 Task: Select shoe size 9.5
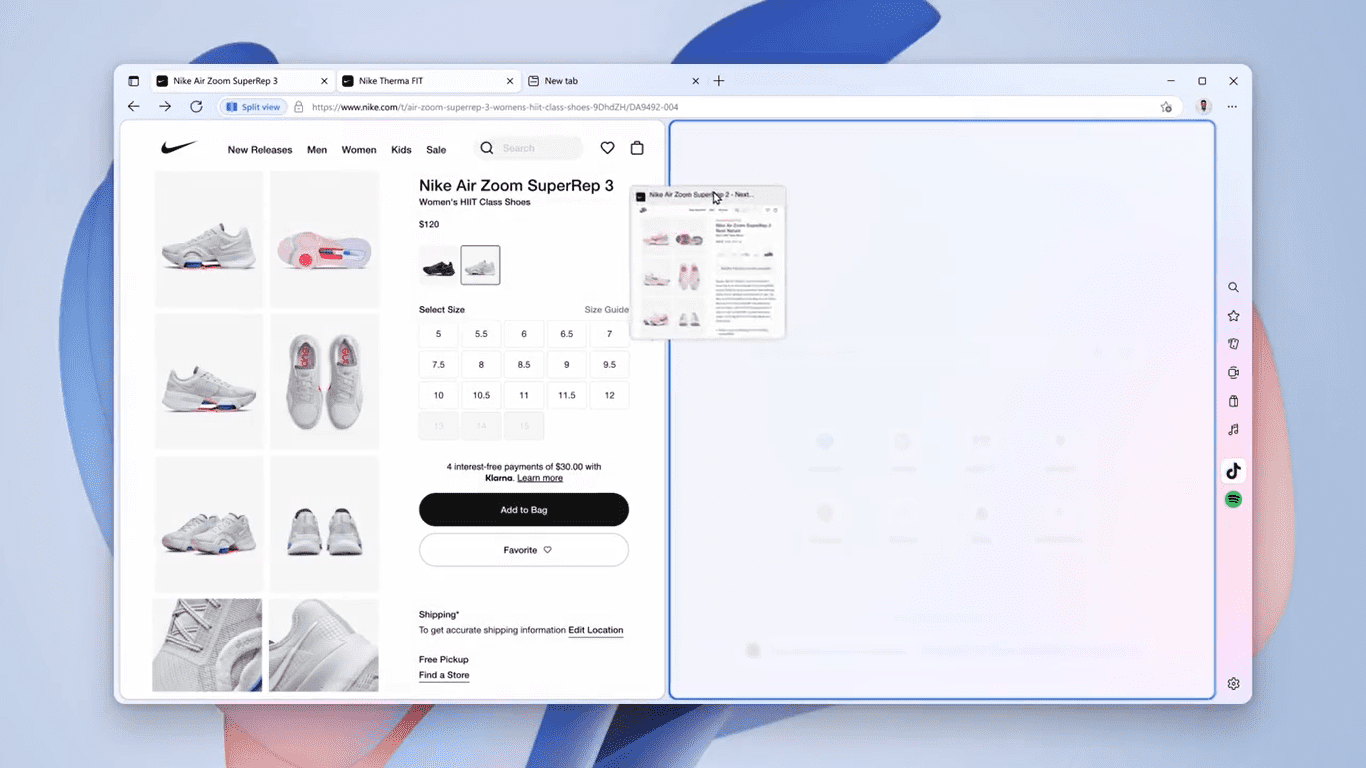609,365
